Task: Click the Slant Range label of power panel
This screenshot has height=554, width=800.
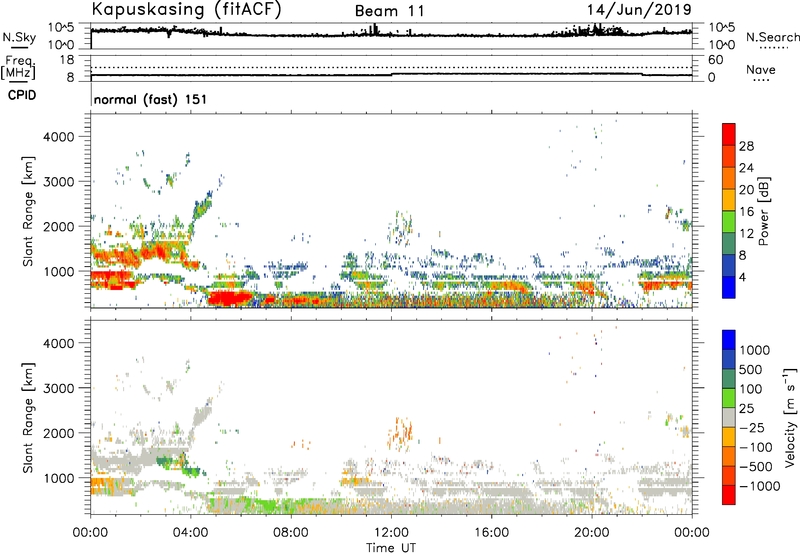Action: pyautogui.click(x=28, y=211)
